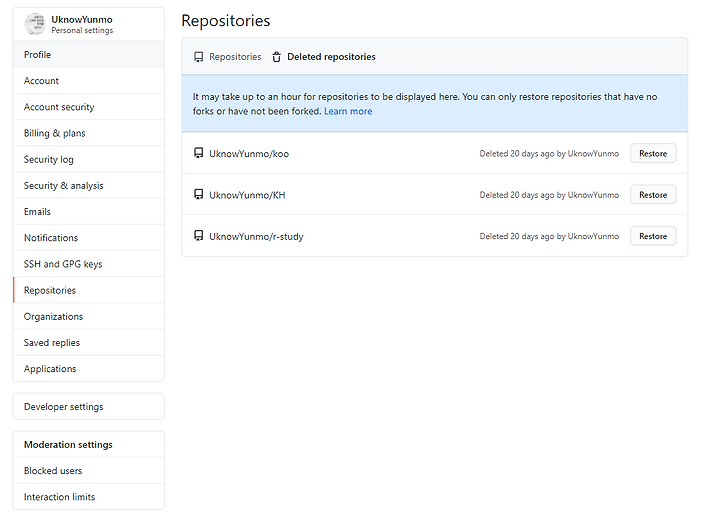Viewport: 720px width, 523px height.
Task: Restore the UknowYunmo/koo repository
Action: pos(653,153)
